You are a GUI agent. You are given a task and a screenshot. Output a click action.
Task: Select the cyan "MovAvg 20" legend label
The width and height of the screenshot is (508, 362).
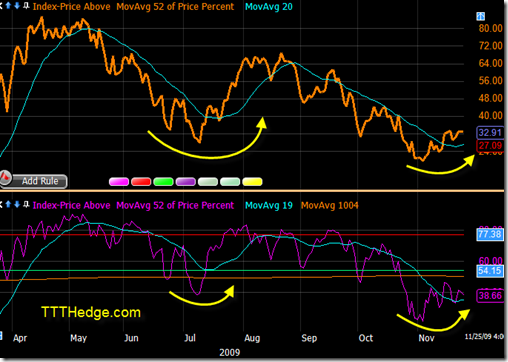[269, 7]
